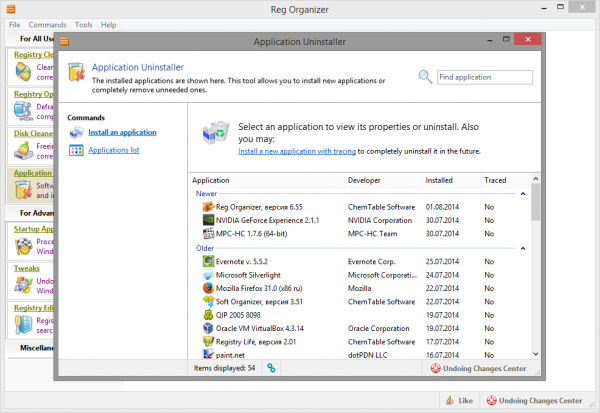
Task: Click the NVIDIA GeForce Experience icon
Action: point(208,220)
